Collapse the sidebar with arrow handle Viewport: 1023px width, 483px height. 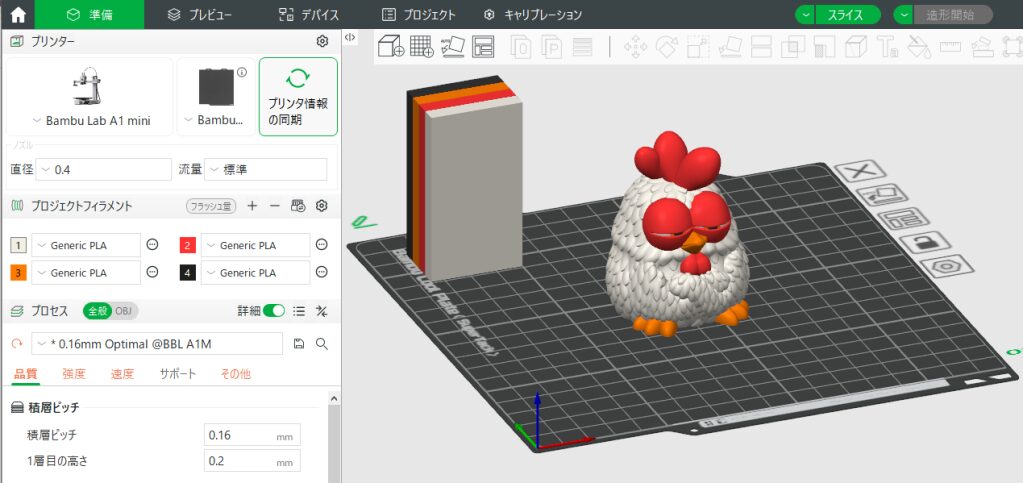tap(350, 37)
